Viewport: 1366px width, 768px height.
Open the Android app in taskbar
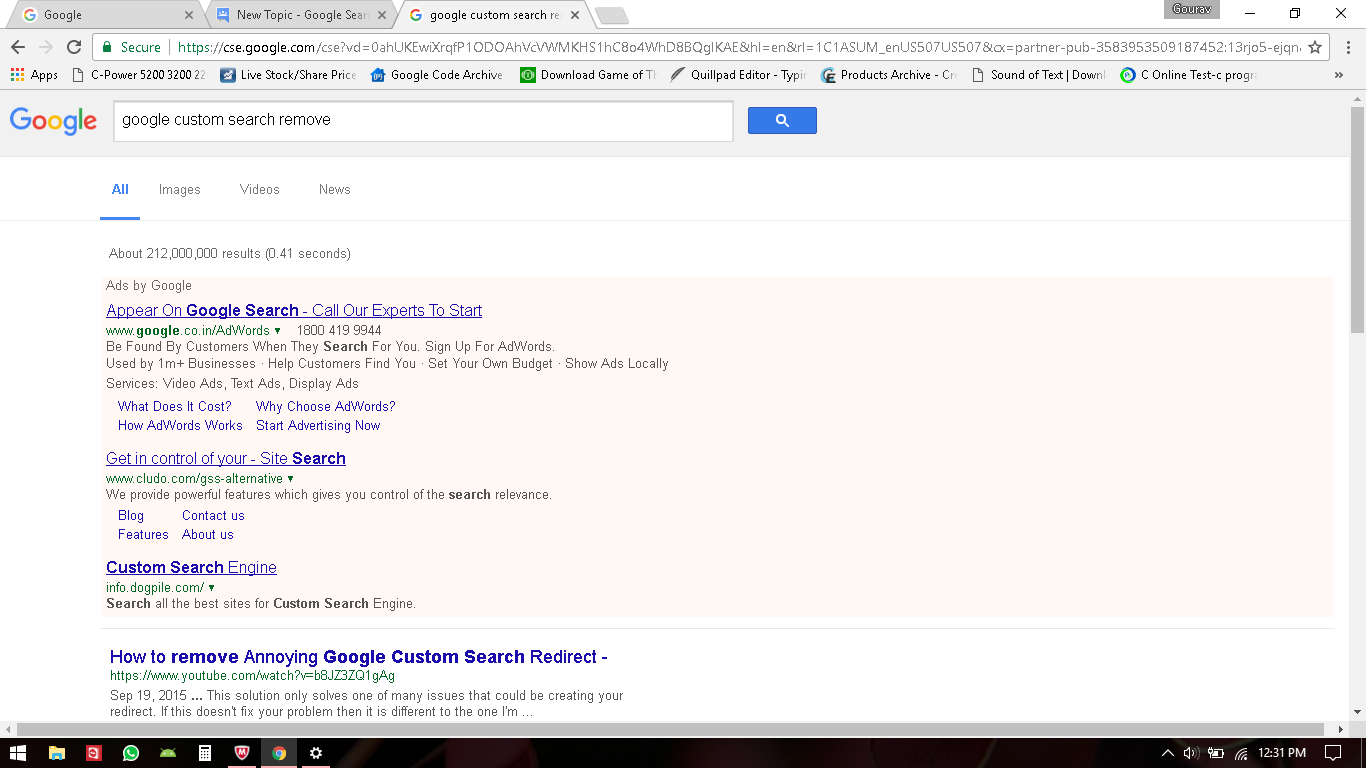[x=168, y=753]
